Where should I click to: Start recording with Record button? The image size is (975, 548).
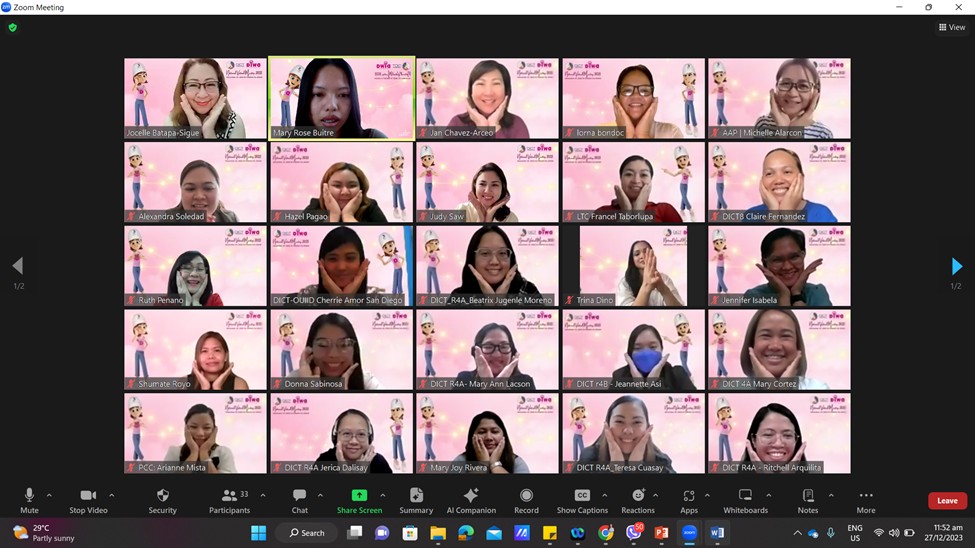[x=526, y=499]
